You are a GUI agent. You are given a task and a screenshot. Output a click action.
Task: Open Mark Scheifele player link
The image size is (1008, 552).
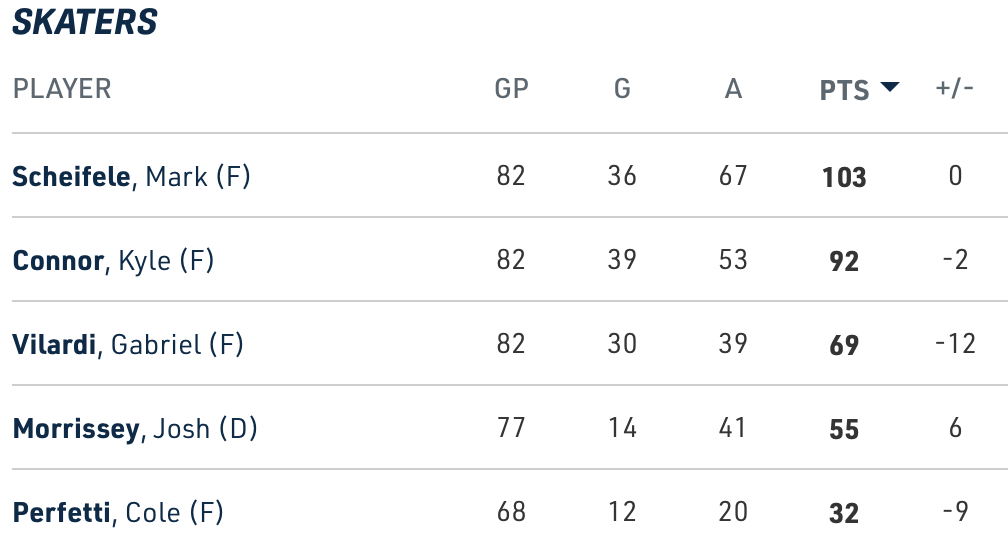coord(131,177)
